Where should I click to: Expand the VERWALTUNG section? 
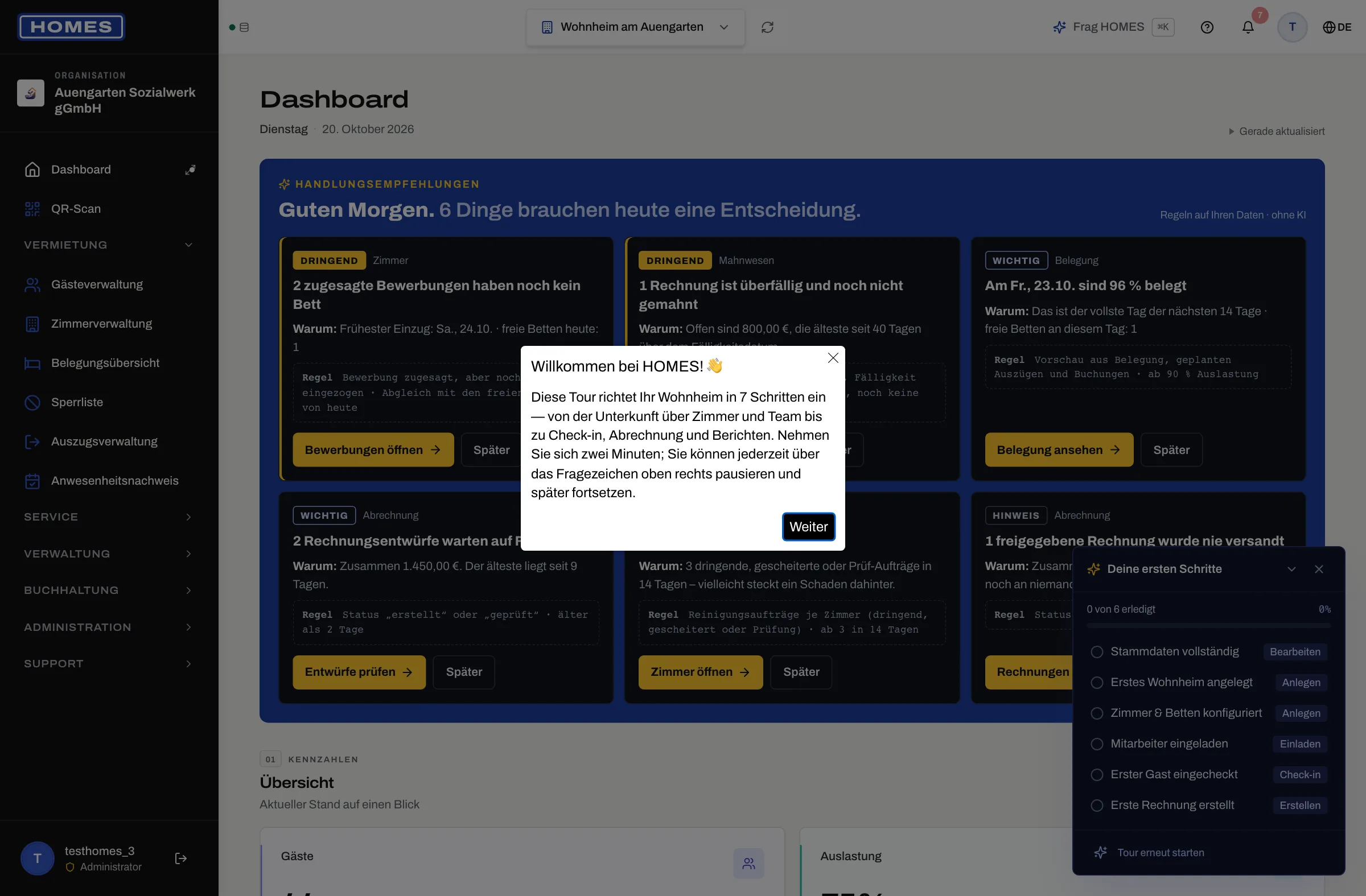pyautogui.click(x=109, y=554)
